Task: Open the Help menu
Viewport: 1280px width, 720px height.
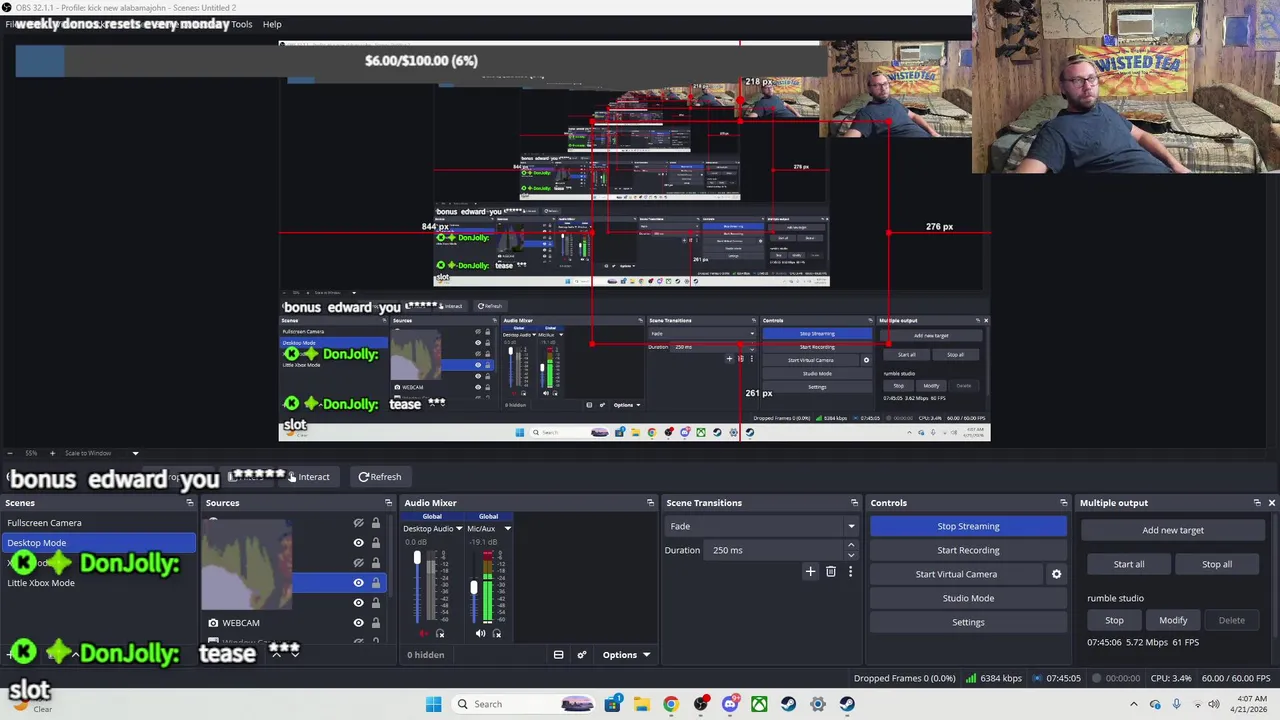Action: click(x=272, y=24)
